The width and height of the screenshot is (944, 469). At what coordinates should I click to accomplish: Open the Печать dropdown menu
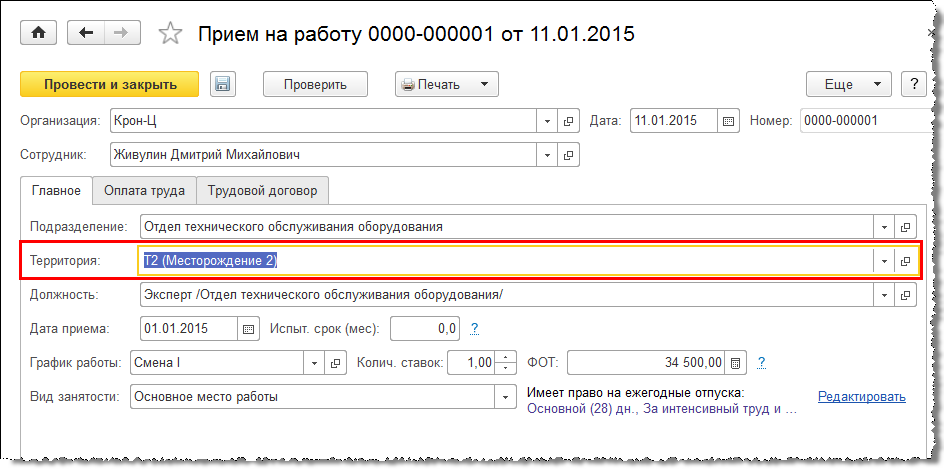[x=447, y=84]
